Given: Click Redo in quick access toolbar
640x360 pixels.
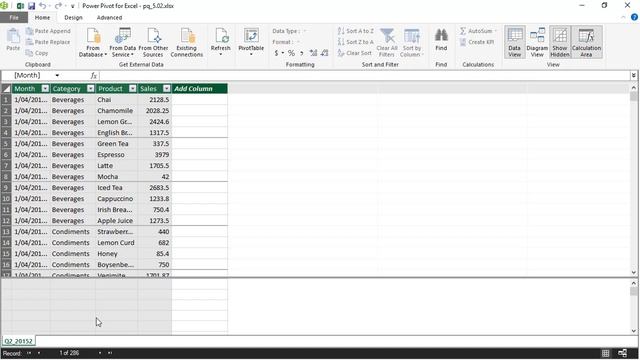Looking at the screenshot, I should tap(58, 6).
